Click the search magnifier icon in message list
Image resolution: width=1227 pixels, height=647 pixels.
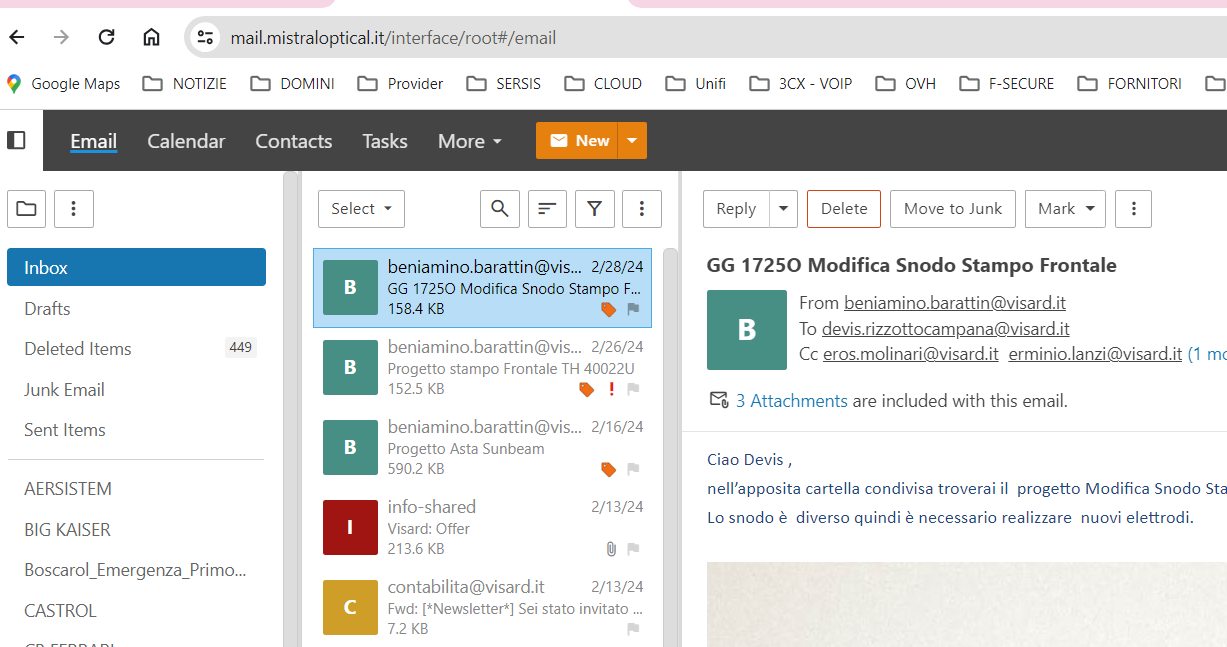point(500,209)
